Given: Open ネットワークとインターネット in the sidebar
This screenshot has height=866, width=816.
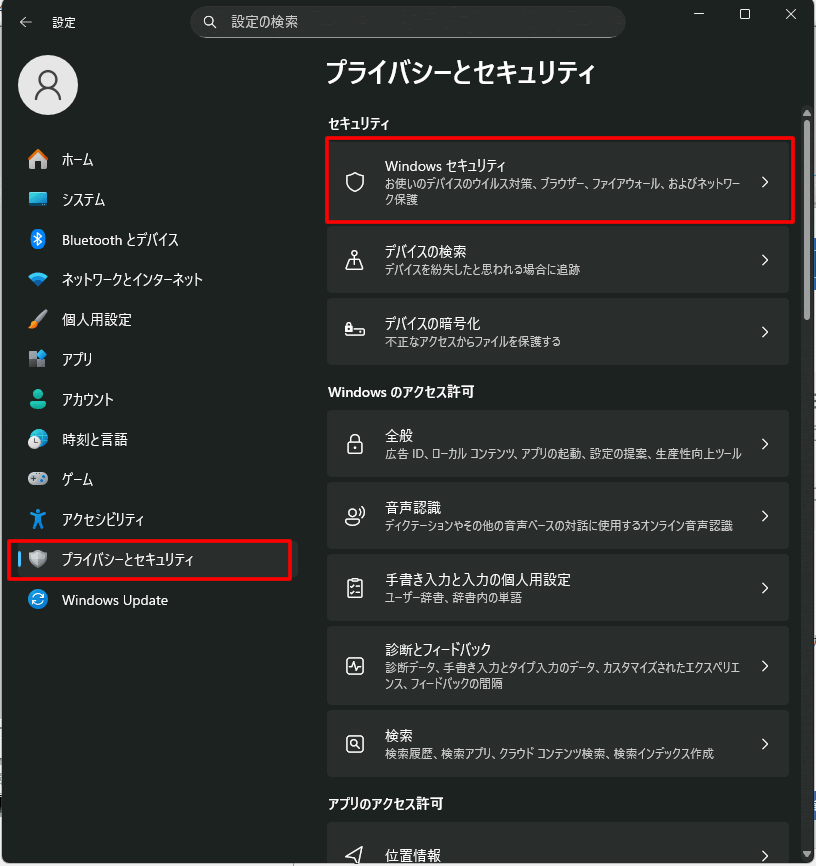Looking at the screenshot, I should (131, 280).
